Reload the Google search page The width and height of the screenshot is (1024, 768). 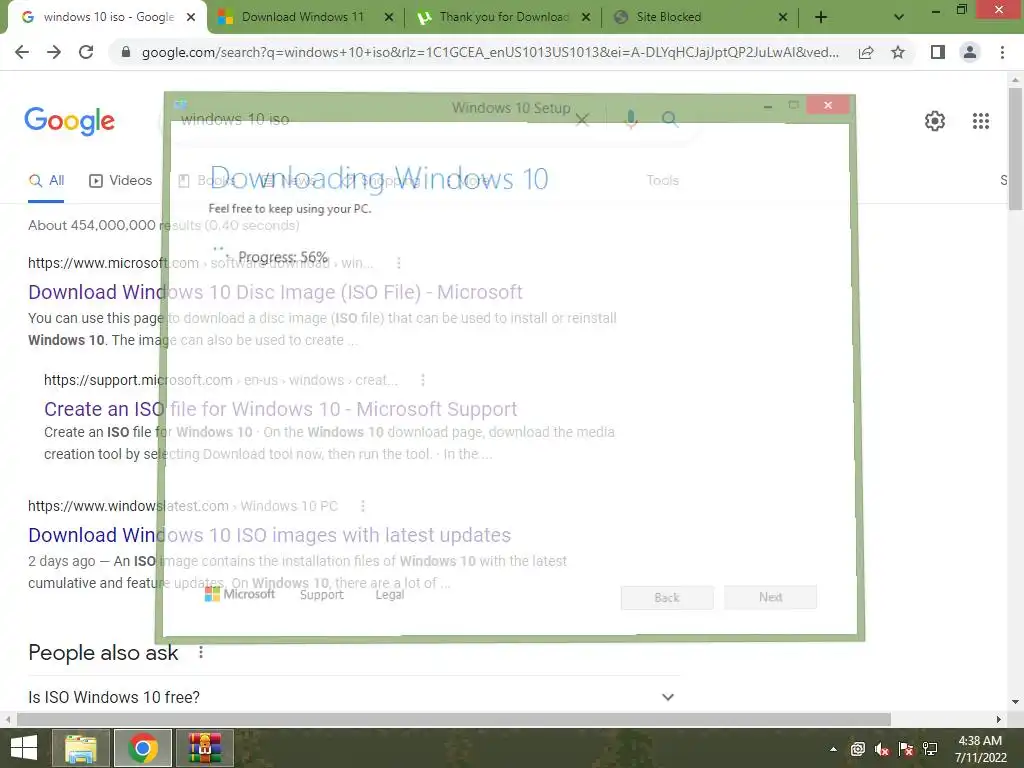86,52
